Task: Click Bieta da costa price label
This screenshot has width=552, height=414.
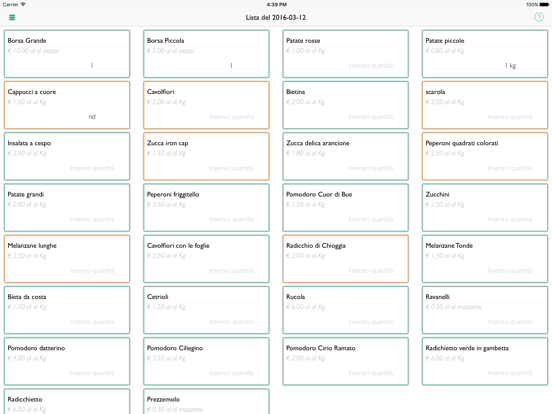Action: pos(27,307)
